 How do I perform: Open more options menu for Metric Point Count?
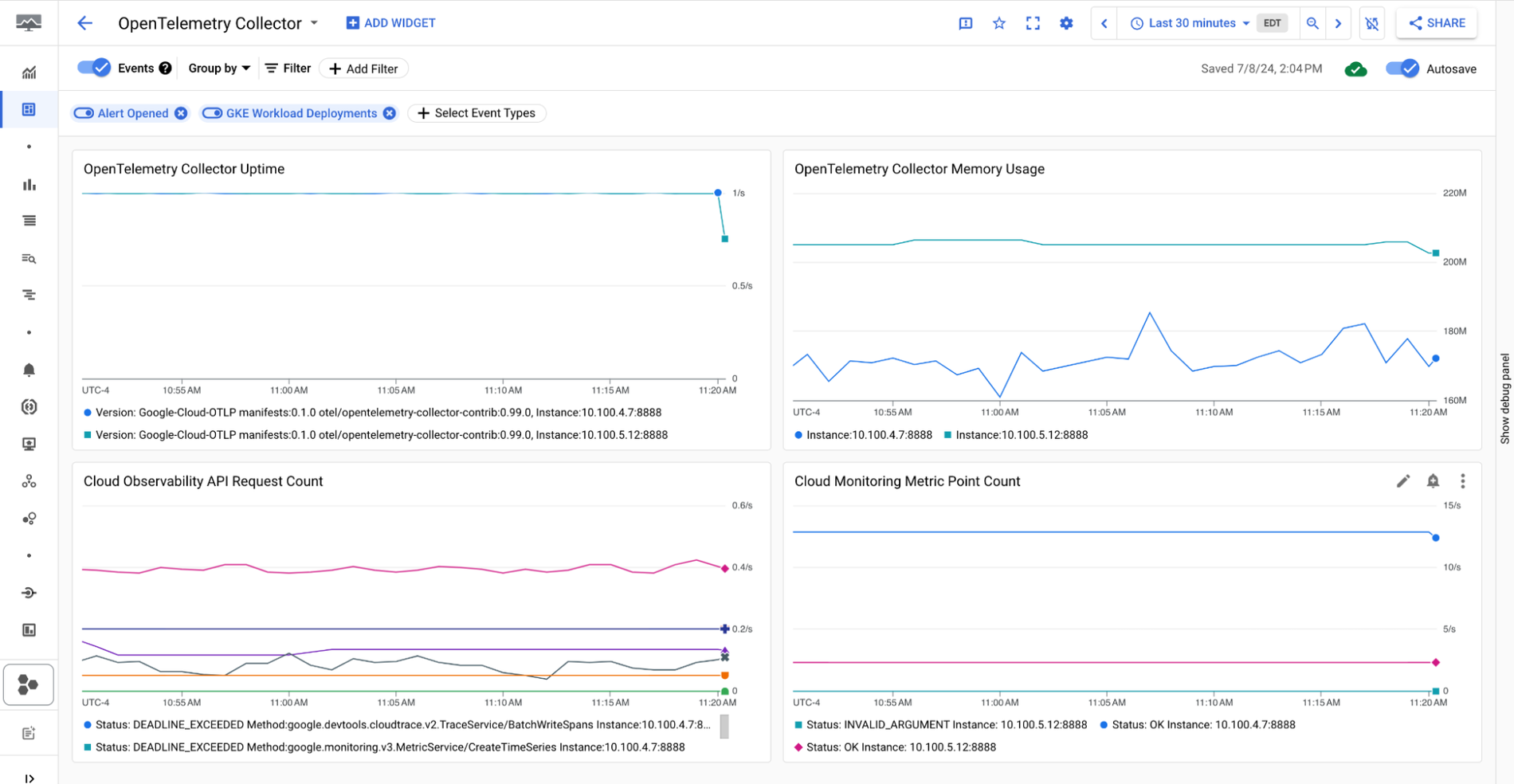click(1462, 480)
